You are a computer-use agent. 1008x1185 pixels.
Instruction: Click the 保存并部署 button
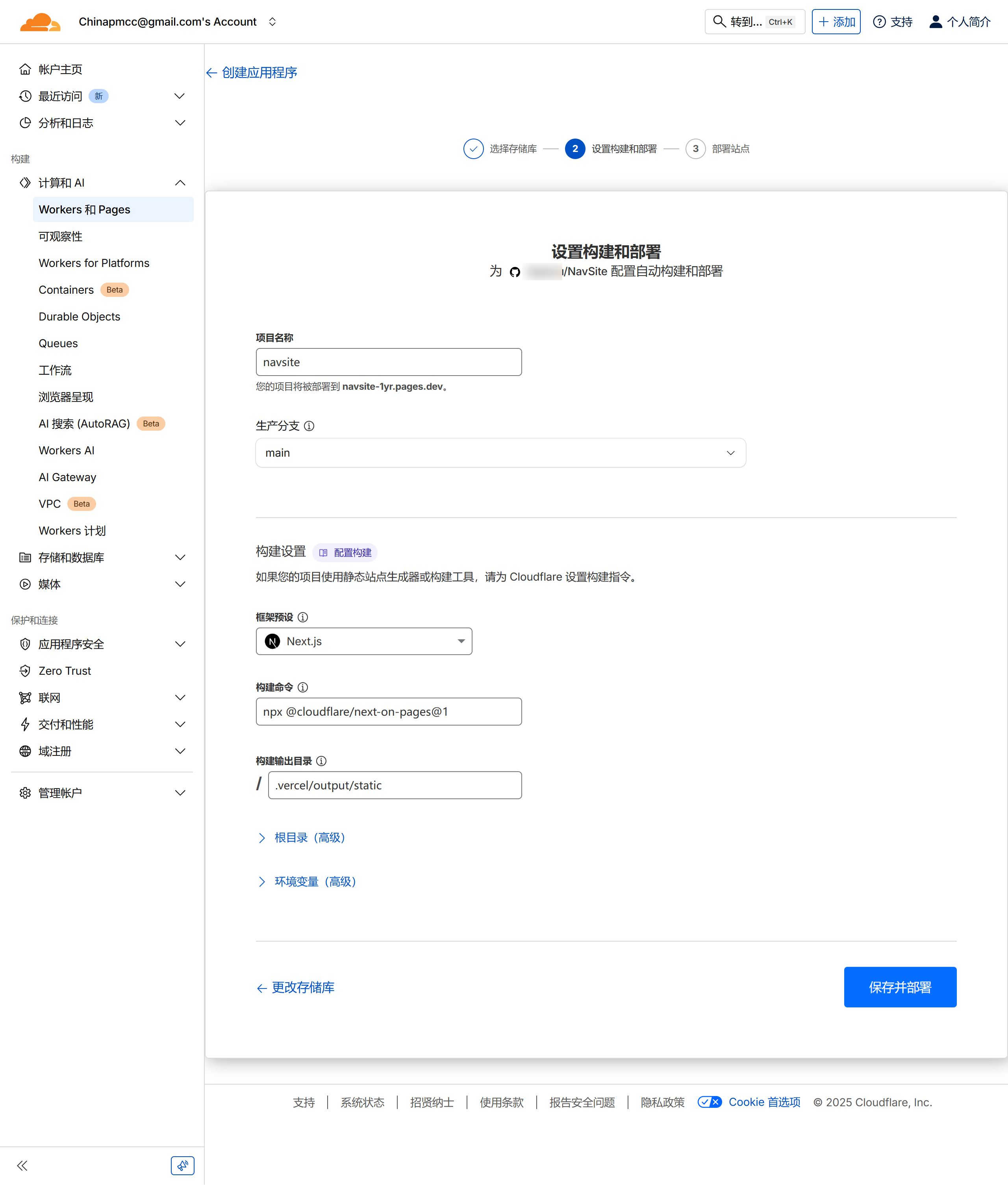pos(899,987)
